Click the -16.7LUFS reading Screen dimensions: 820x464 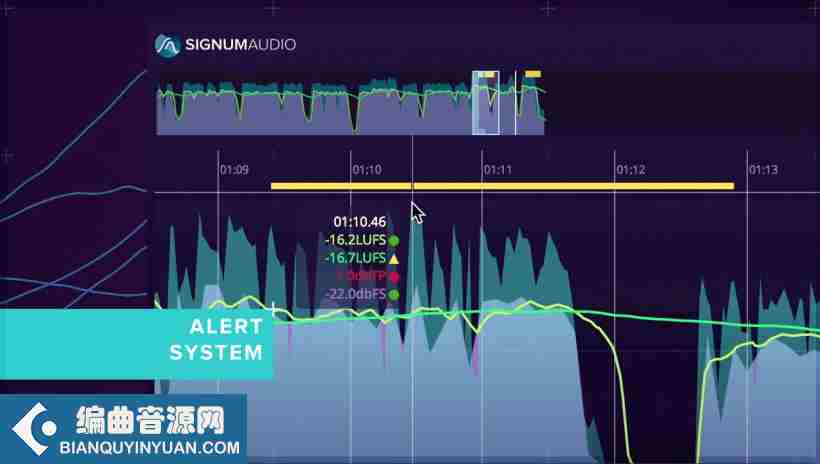356,258
